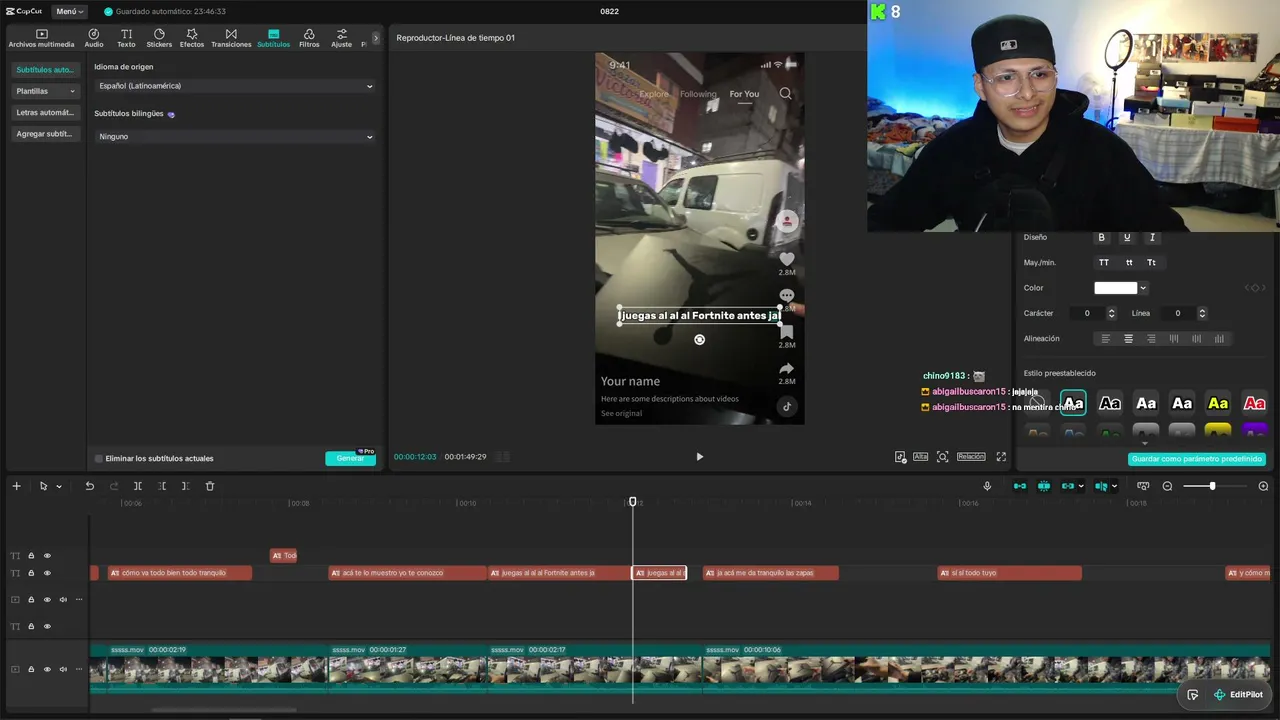The width and height of the screenshot is (1280, 720).
Task: Zoom out the timeline
Action: coord(1167,486)
